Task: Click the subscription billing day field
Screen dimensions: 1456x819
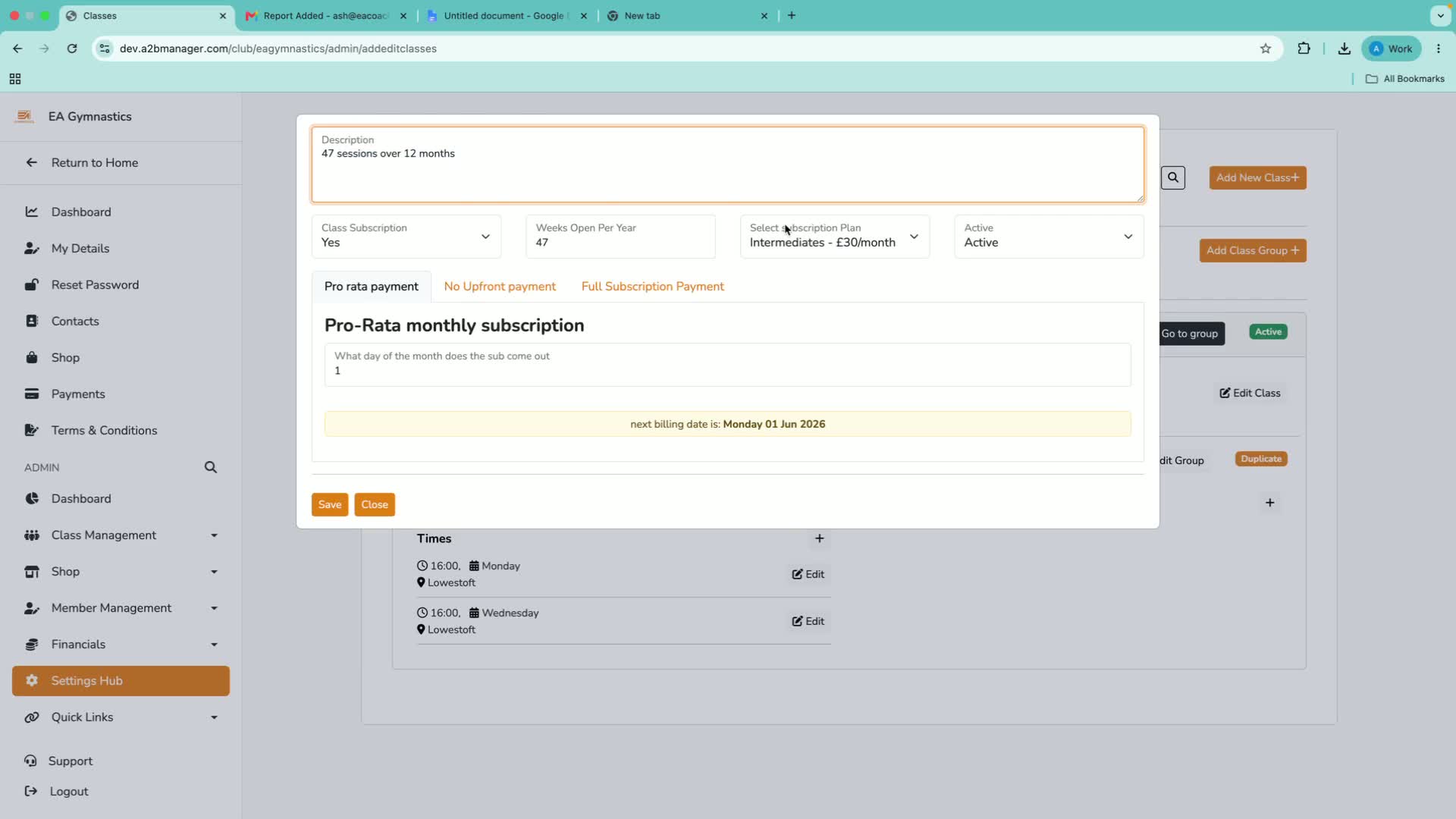Action: tap(728, 365)
